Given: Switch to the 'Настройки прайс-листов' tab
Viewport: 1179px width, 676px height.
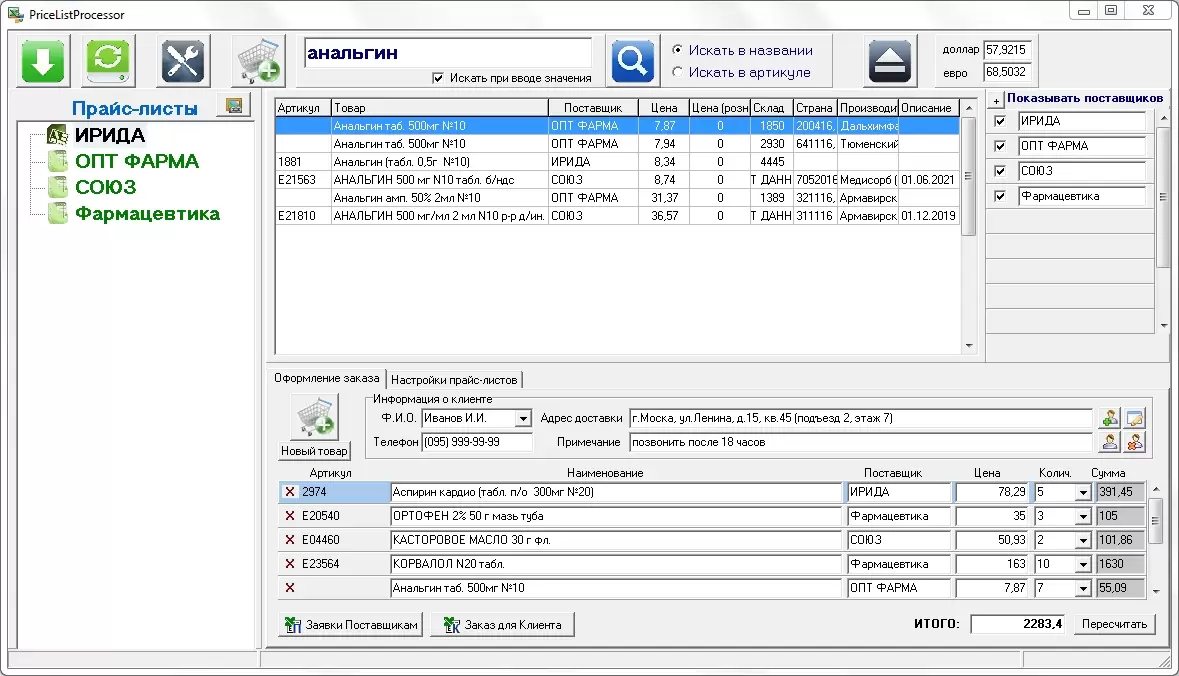Looking at the screenshot, I should [x=454, y=380].
